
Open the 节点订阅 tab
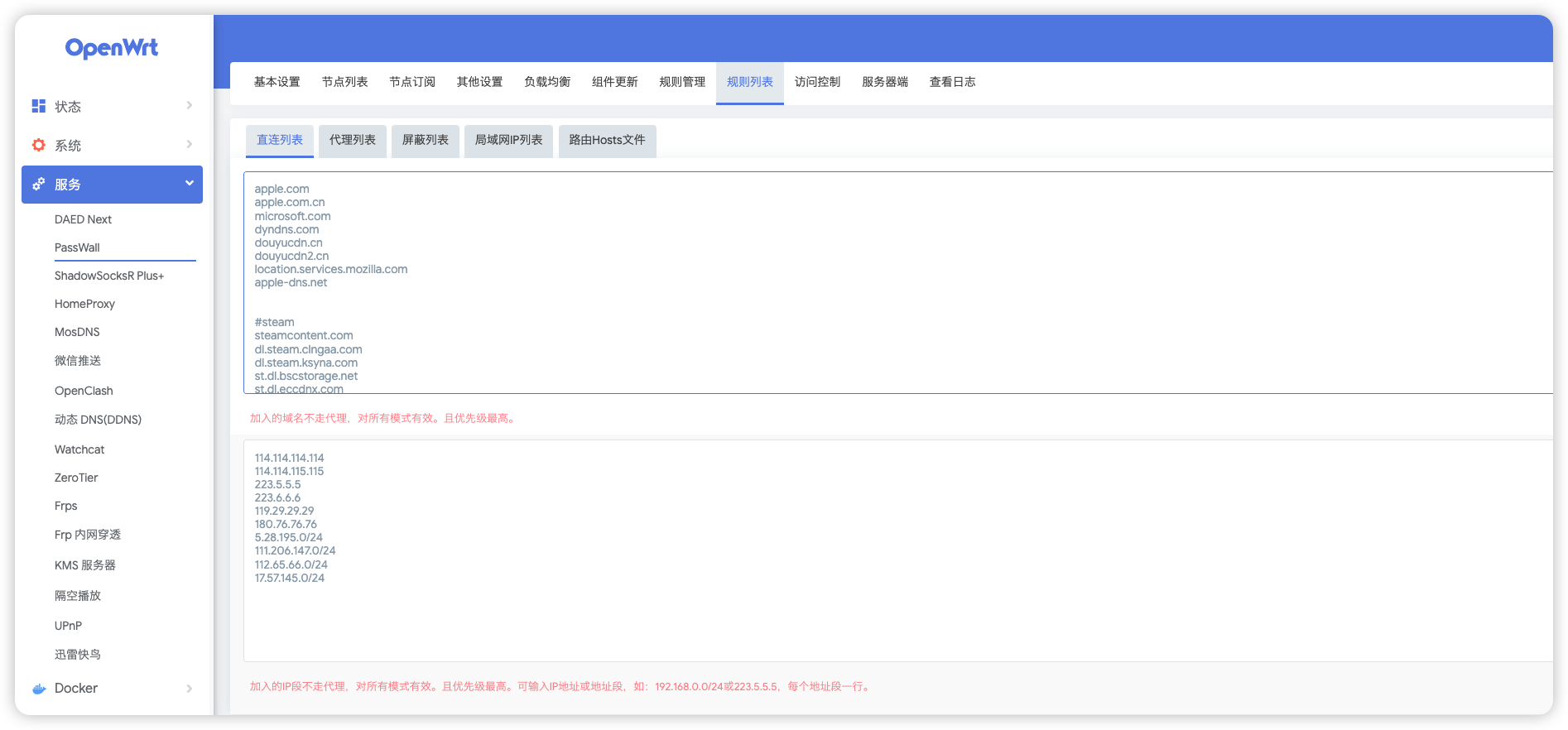pos(412,82)
